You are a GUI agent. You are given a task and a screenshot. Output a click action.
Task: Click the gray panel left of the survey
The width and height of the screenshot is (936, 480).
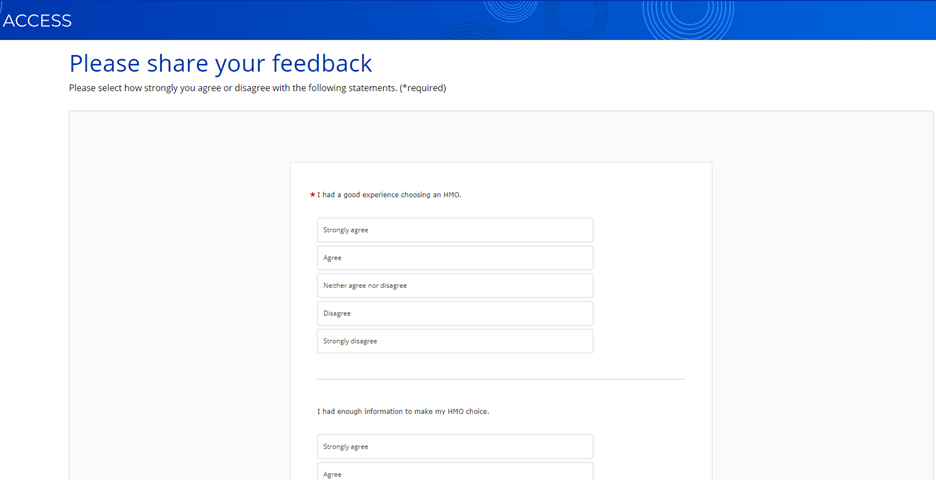180,300
